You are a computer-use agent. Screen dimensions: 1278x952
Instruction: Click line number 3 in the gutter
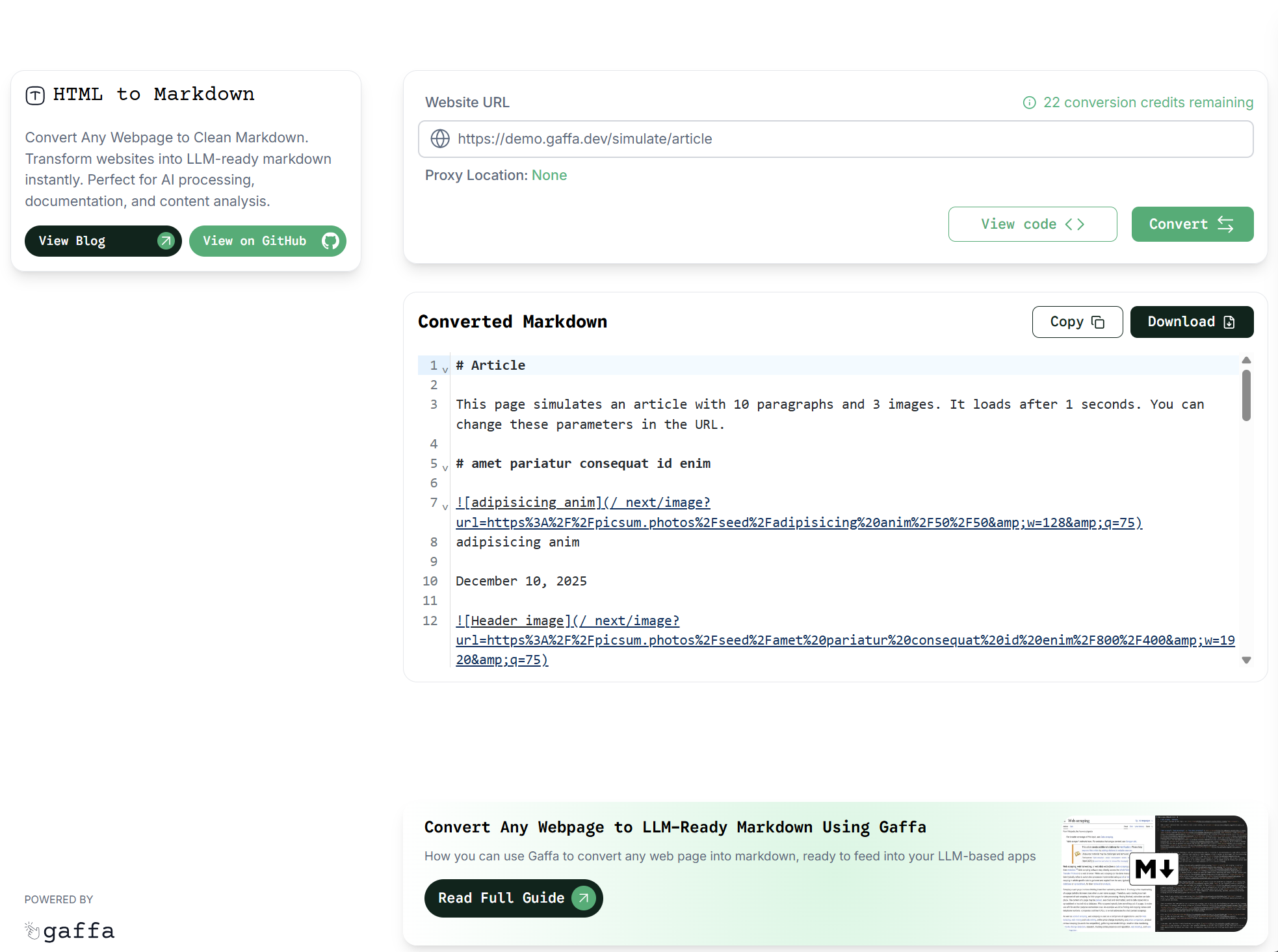[434, 404]
